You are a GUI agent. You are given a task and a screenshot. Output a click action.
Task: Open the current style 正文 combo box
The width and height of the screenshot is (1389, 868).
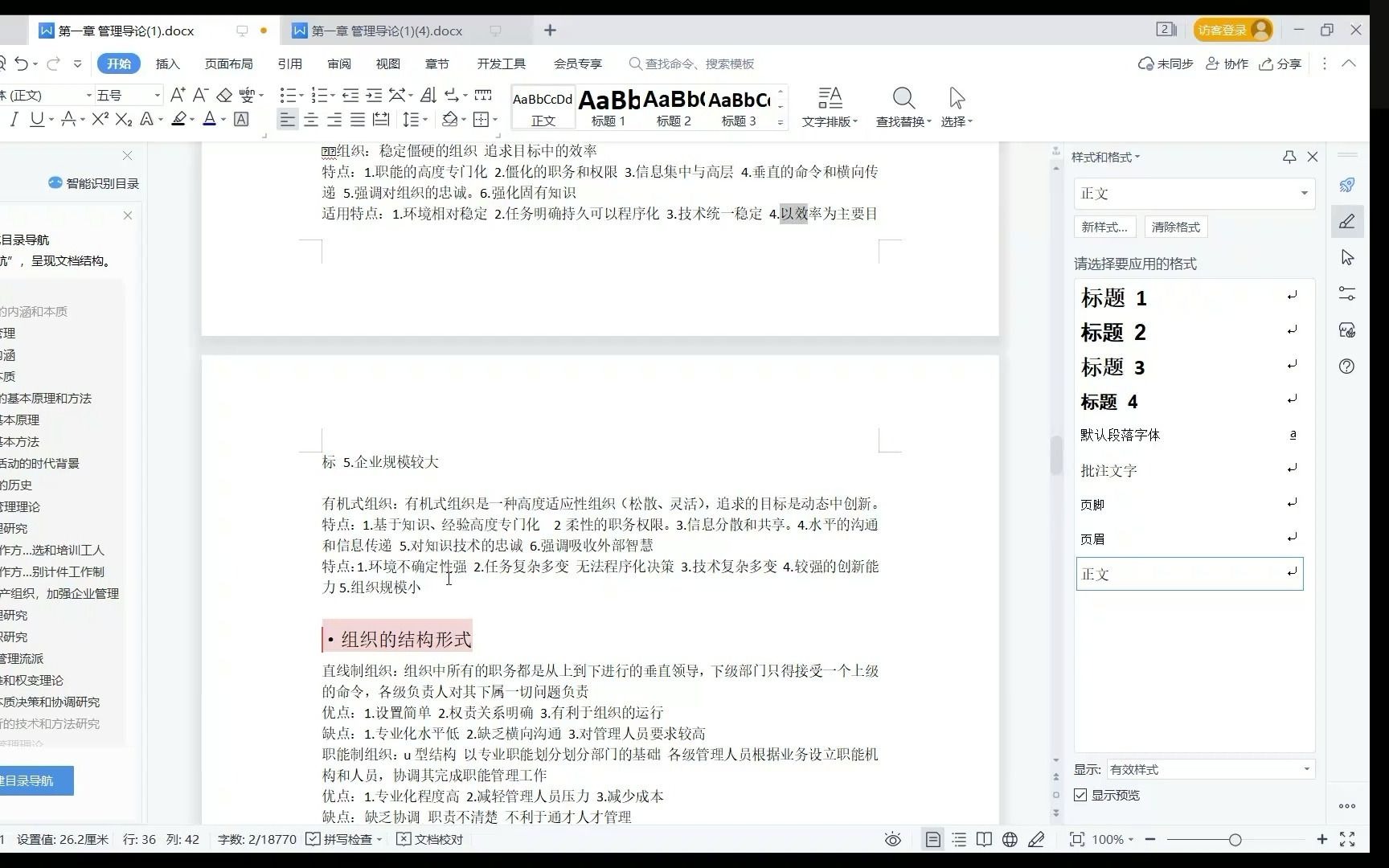[1194, 194]
